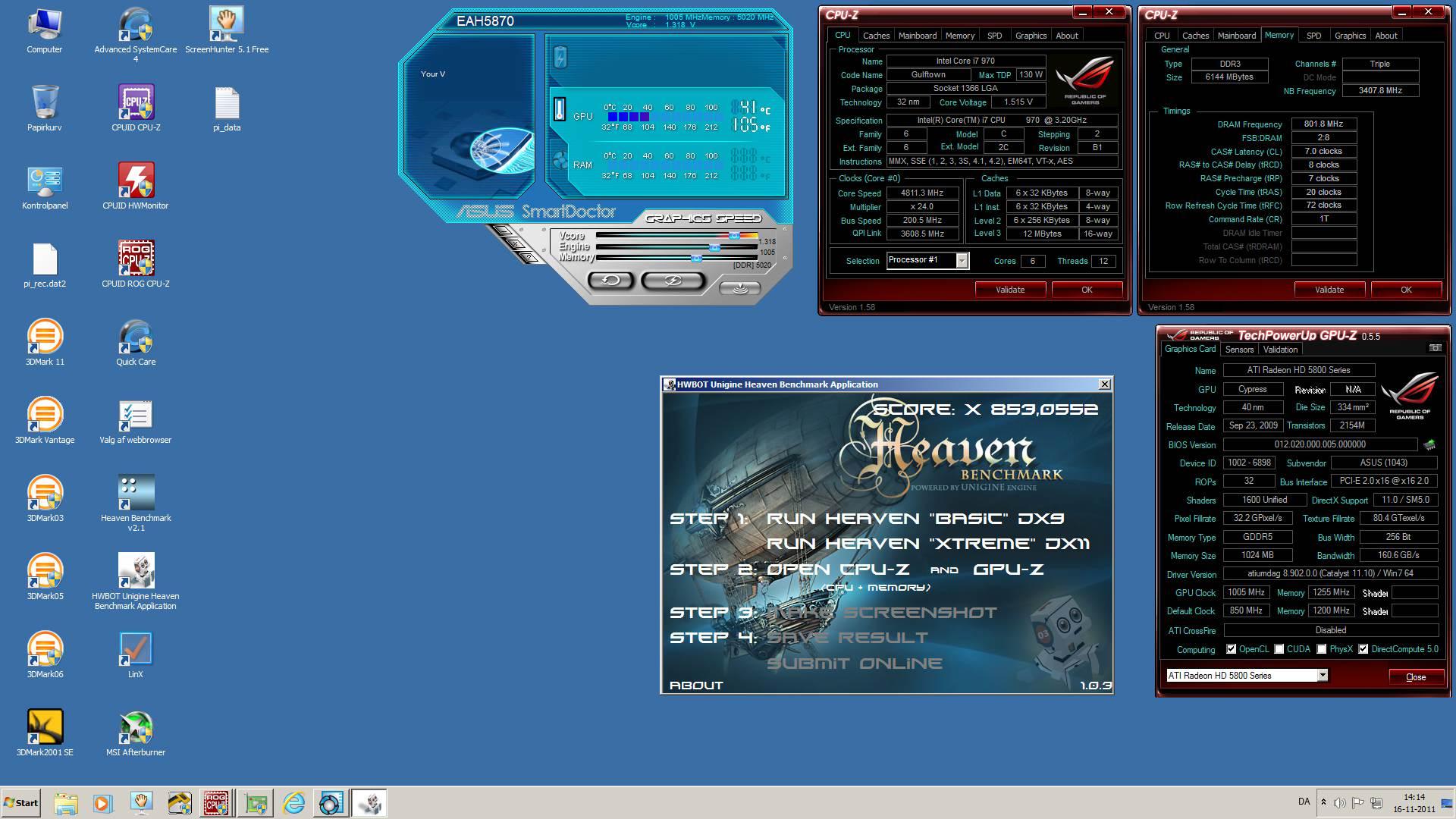This screenshot has width=1456, height=819.
Task: Click the DA language indicator in taskbar
Action: tap(1304, 802)
